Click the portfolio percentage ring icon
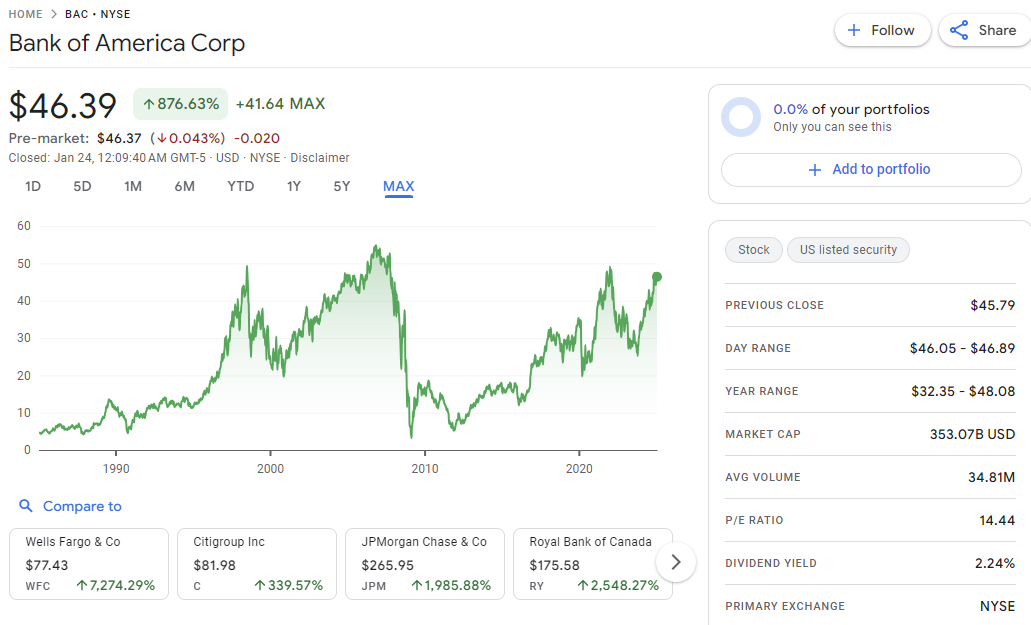The image size is (1031, 625). tap(741, 117)
